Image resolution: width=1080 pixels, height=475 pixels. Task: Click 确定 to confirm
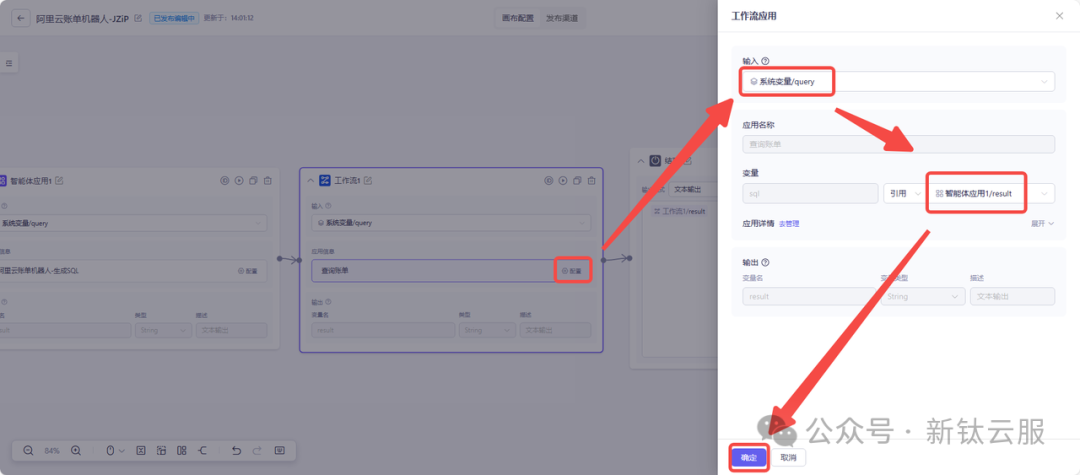[x=749, y=457]
